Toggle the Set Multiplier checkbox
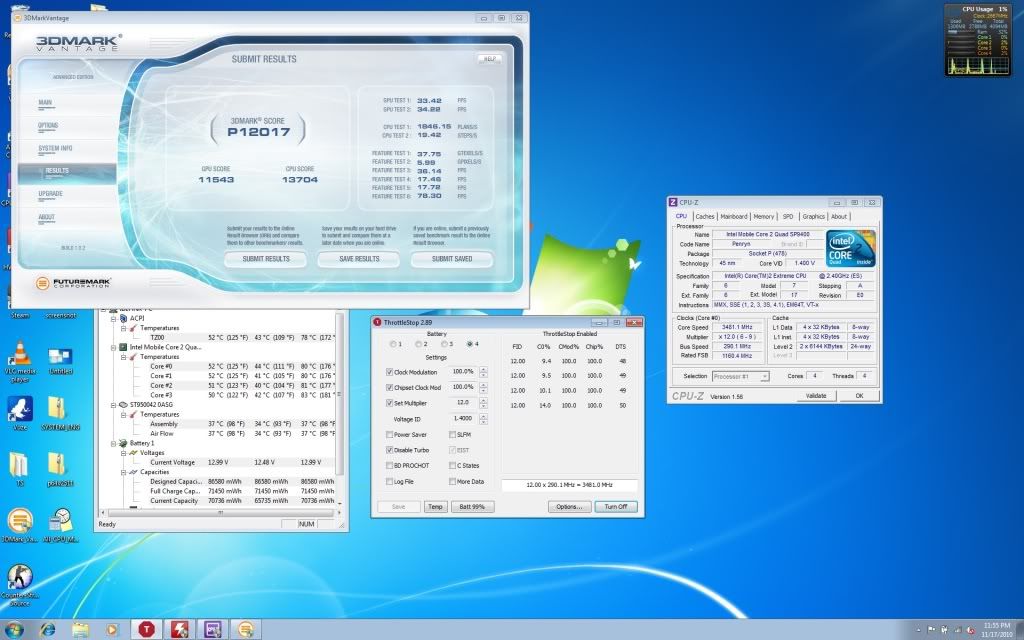The height and width of the screenshot is (640, 1024). pyautogui.click(x=389, y=404)
